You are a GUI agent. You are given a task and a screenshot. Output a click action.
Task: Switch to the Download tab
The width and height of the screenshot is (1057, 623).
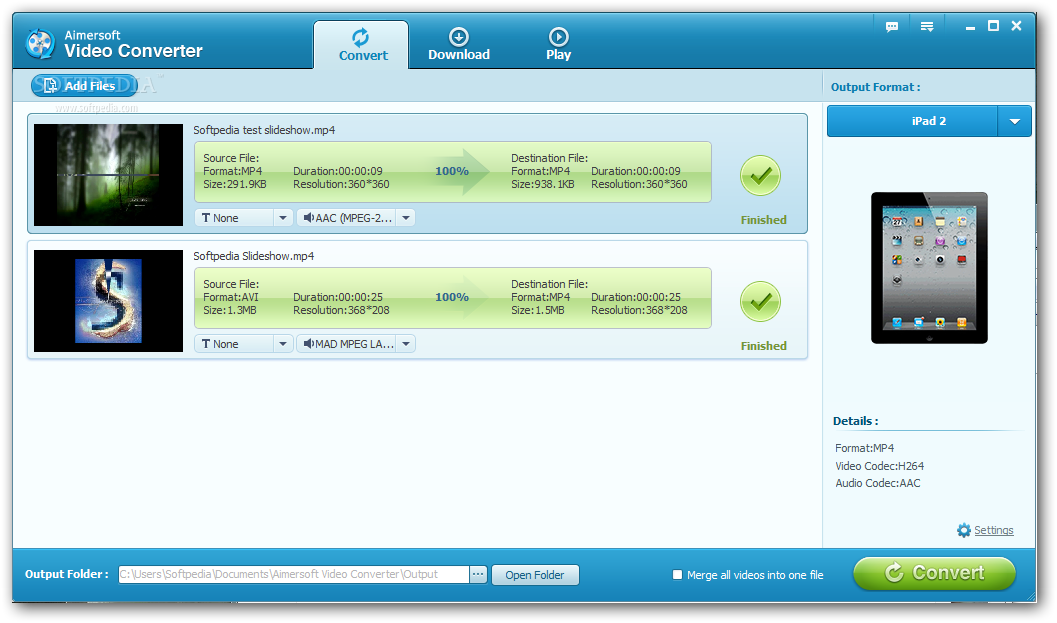point(459,44)
